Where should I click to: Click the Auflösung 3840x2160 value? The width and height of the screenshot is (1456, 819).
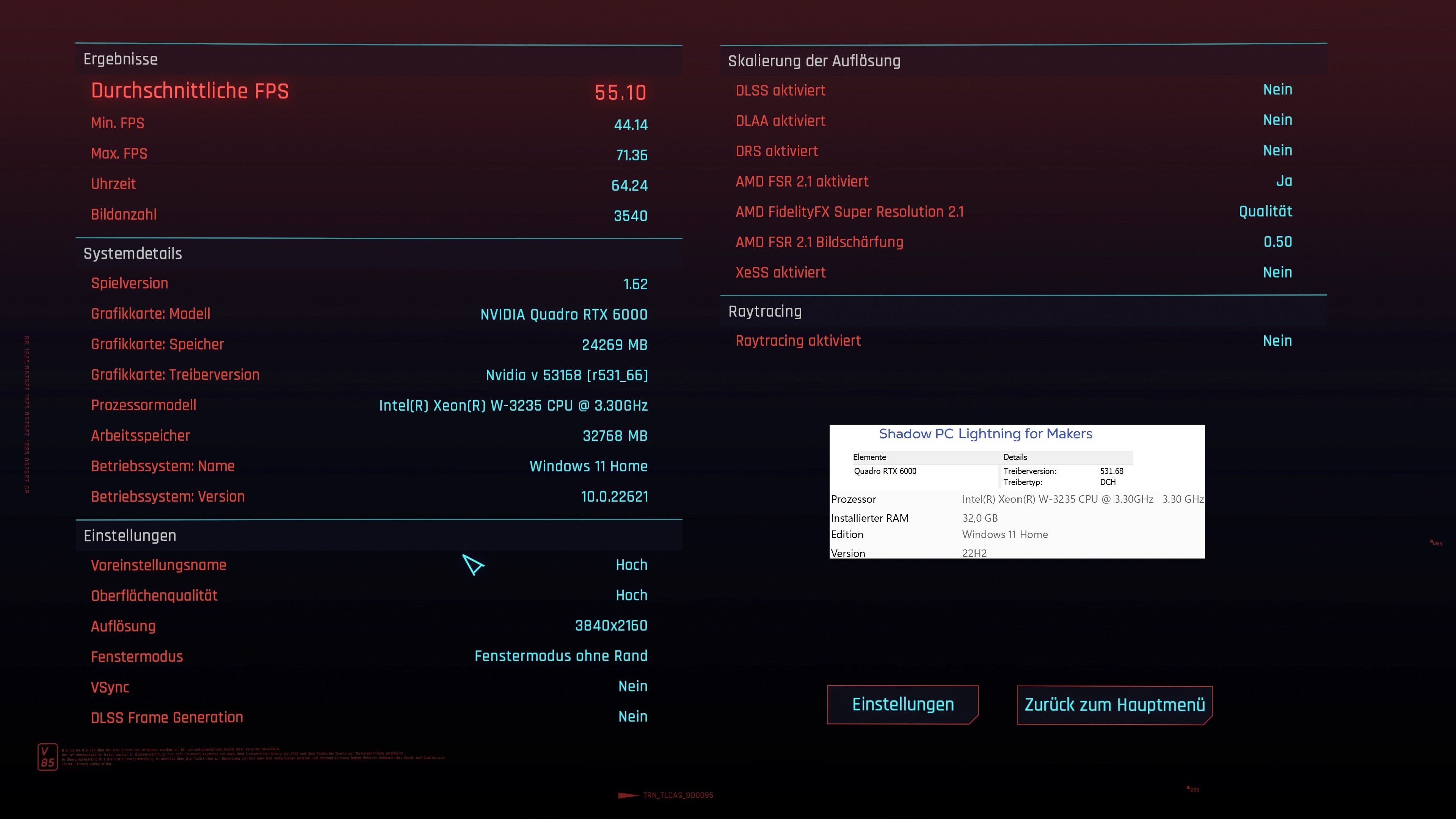[610, 626]
